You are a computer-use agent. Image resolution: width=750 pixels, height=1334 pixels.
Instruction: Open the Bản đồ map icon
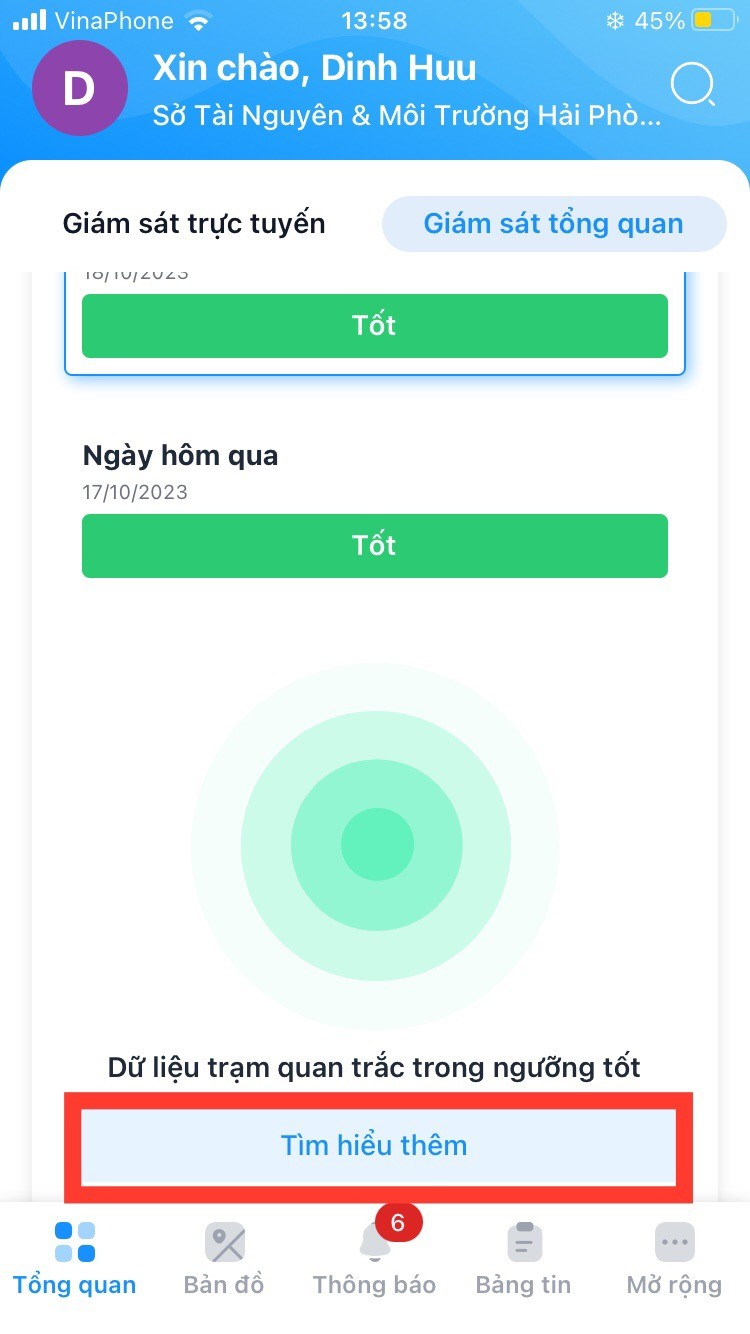click(x=224, y=1243)
